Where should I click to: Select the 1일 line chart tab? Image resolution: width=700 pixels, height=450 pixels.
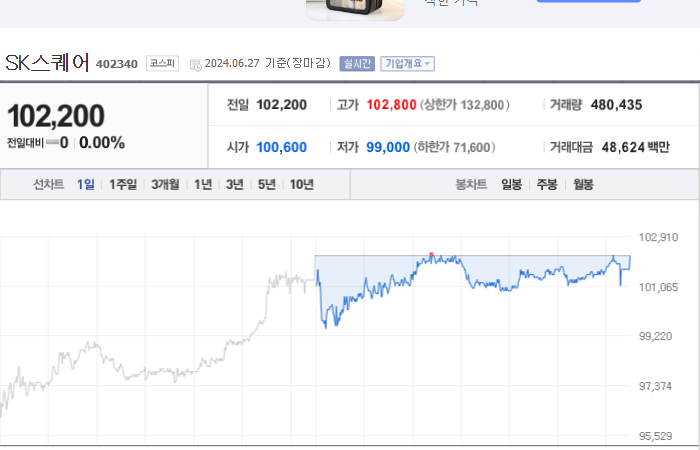(x=86, y=184)
